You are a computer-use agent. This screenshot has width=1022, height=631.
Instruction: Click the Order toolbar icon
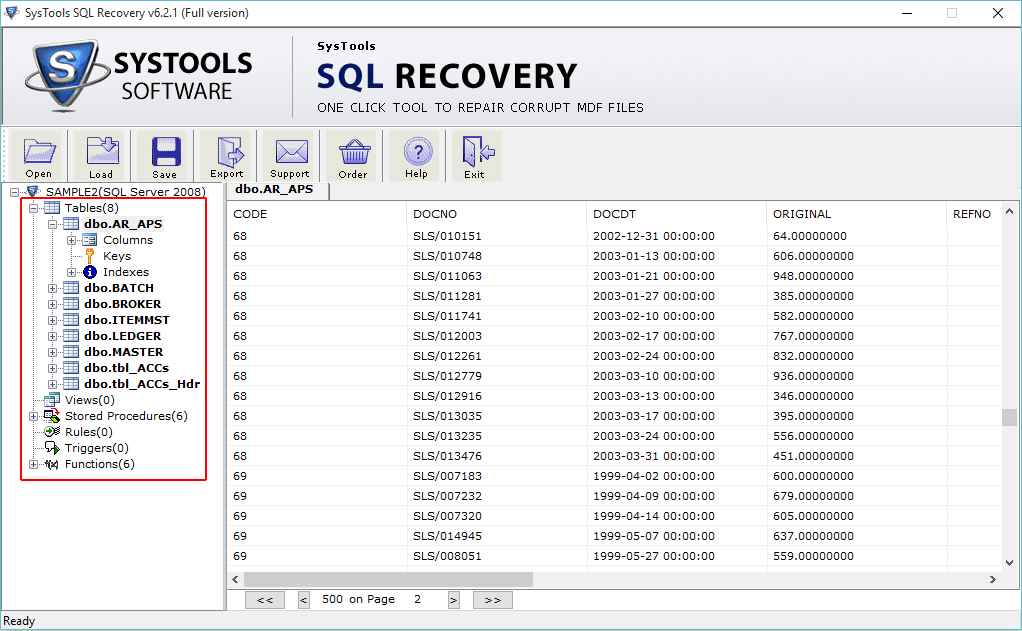click(355, 156)
